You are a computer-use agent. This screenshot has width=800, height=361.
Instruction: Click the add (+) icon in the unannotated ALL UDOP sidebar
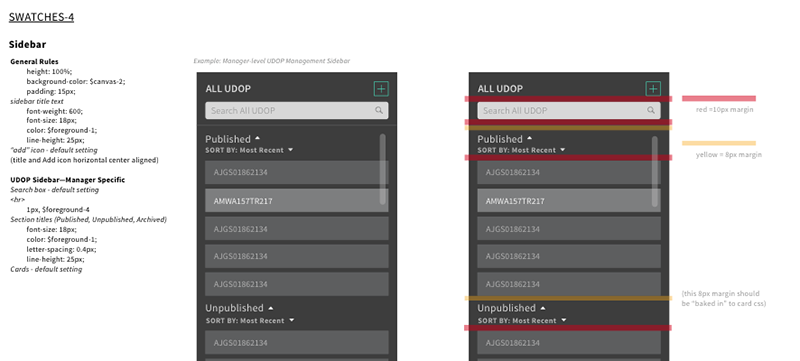[381, 89]
